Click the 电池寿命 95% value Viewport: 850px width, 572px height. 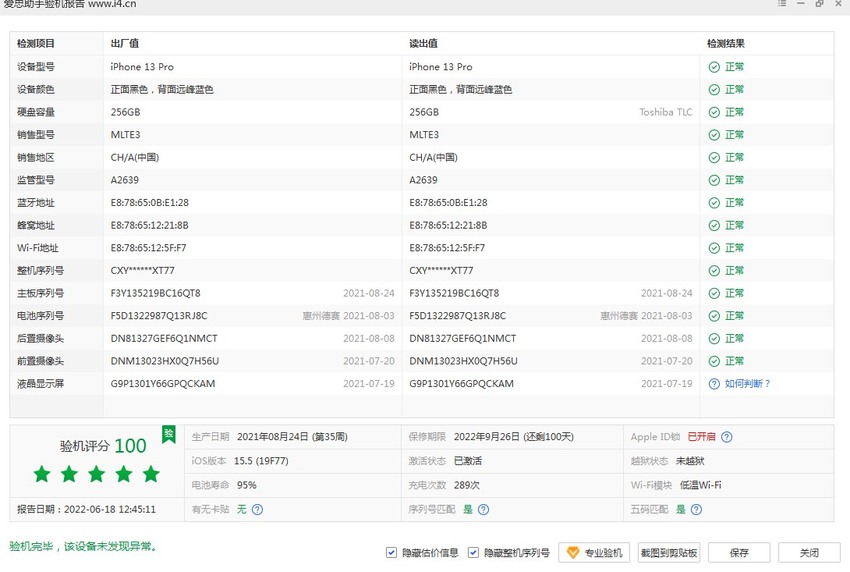pos(247,485)
